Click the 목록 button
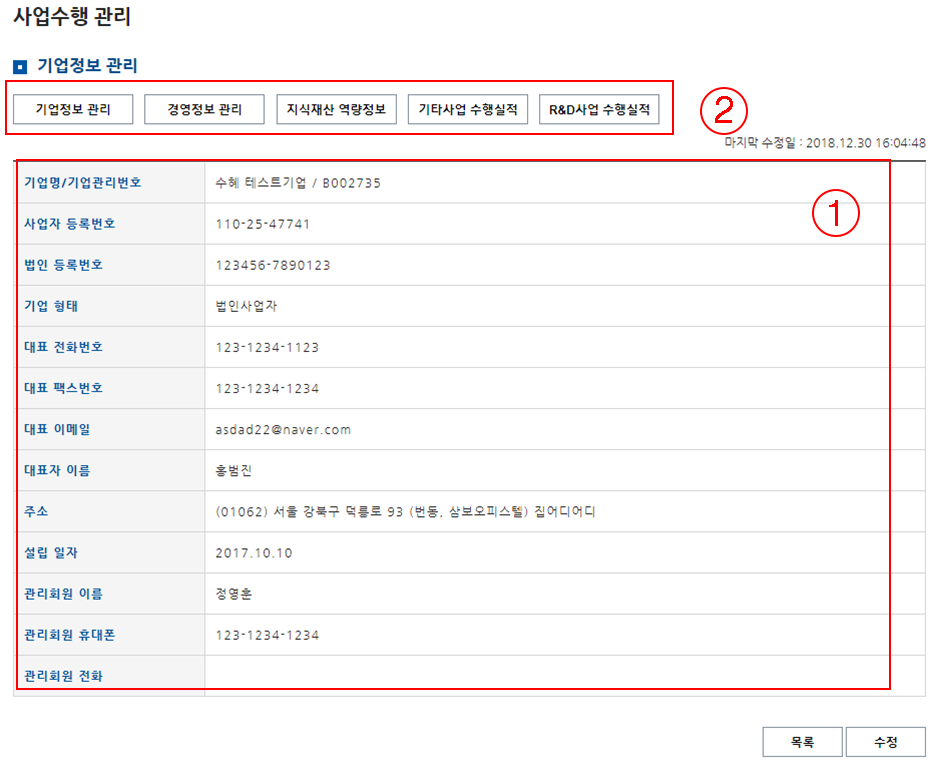The height and width of the screenshot is (768, 938). pos(802,742)
